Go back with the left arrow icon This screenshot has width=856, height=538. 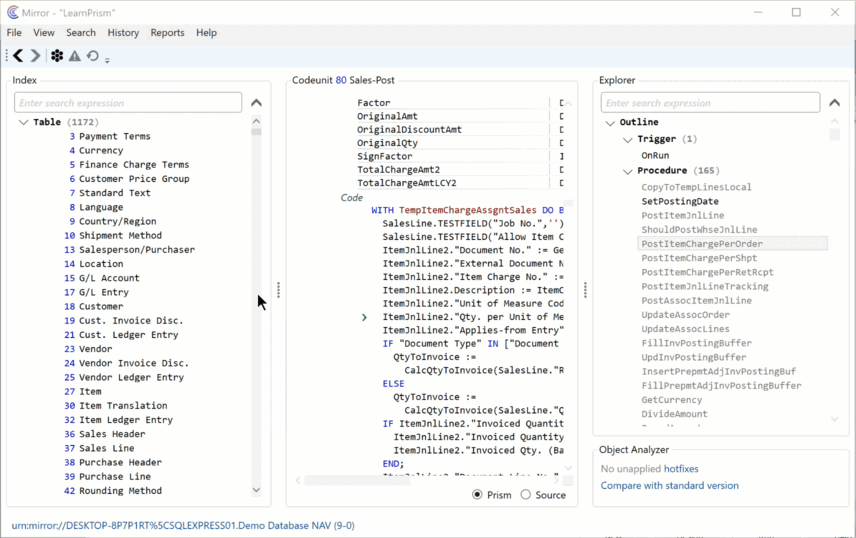coord(18,56)
